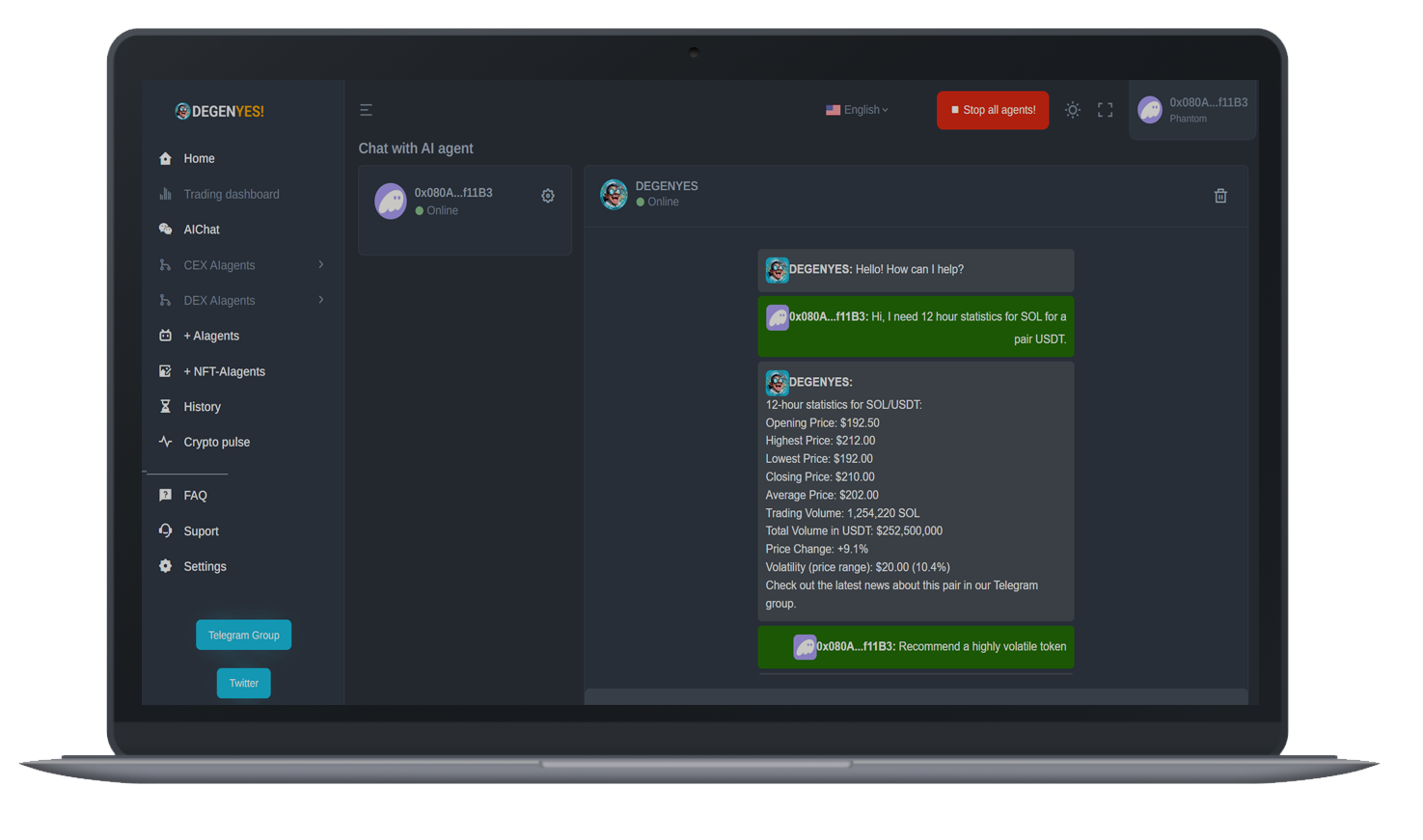The height and width of the screenshot is (840, 1423).
Task: Click DEGENYES agent avatar in chat header
Action: (614, 194)
